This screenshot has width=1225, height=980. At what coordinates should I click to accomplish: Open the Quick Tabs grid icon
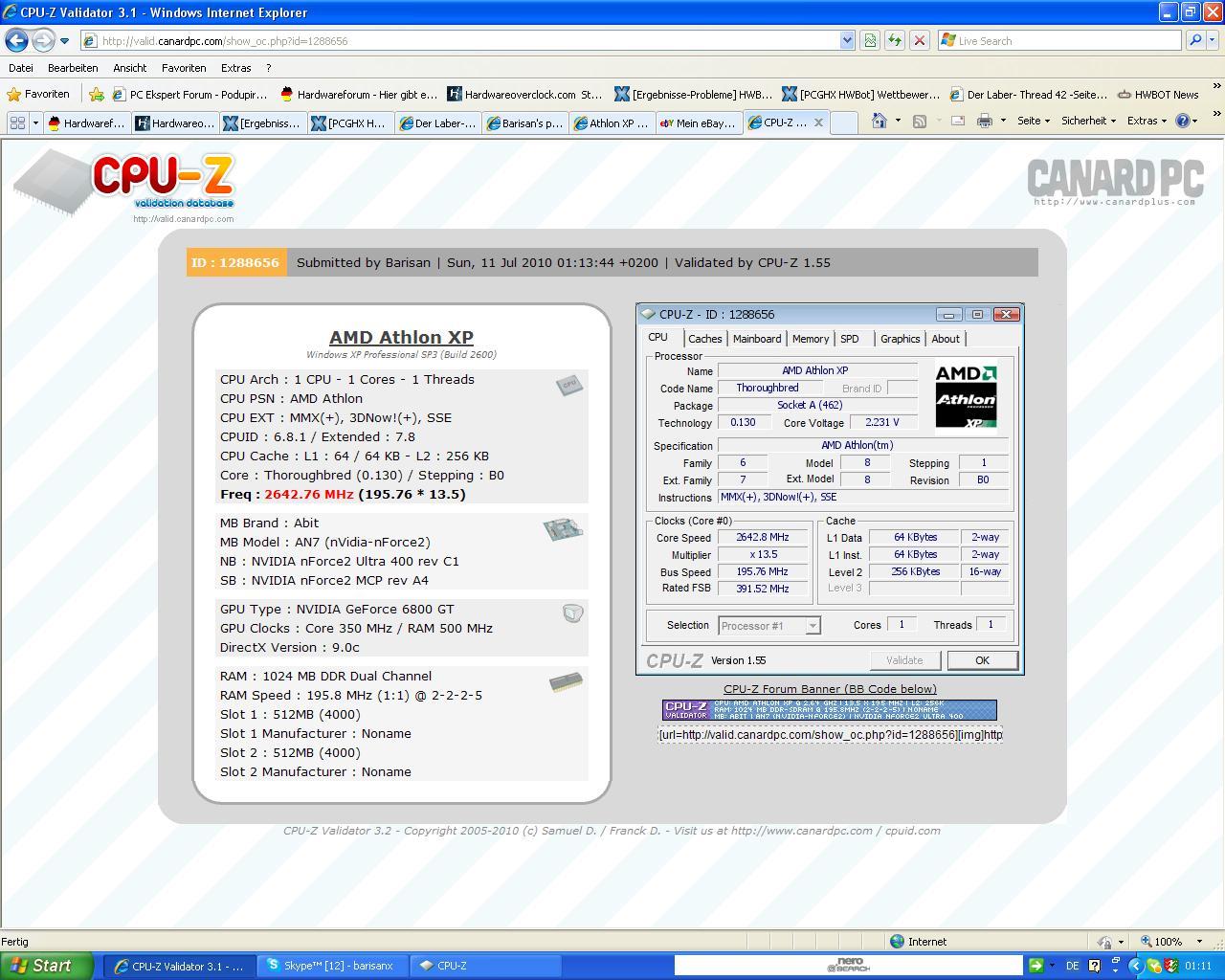click(x=16, y=122)
